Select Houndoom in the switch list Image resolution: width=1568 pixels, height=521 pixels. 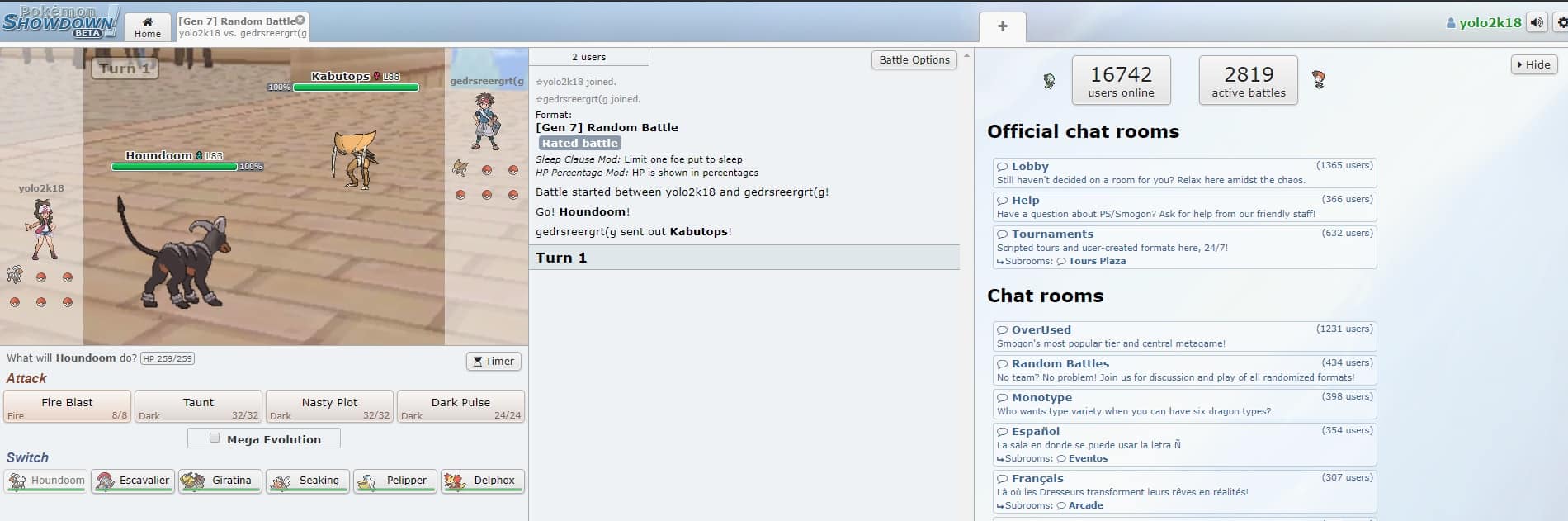45,481
